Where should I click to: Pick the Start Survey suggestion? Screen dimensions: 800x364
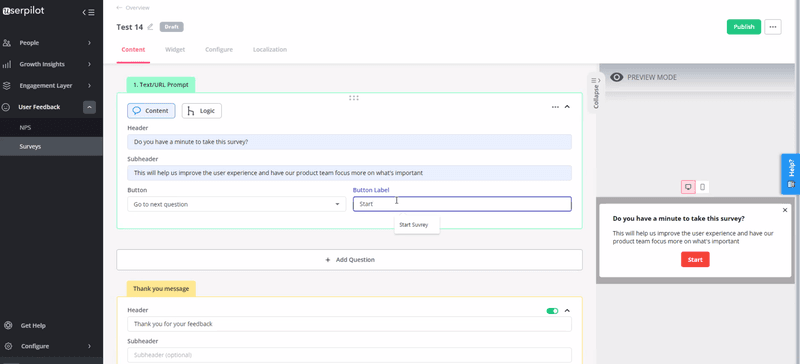417,225
